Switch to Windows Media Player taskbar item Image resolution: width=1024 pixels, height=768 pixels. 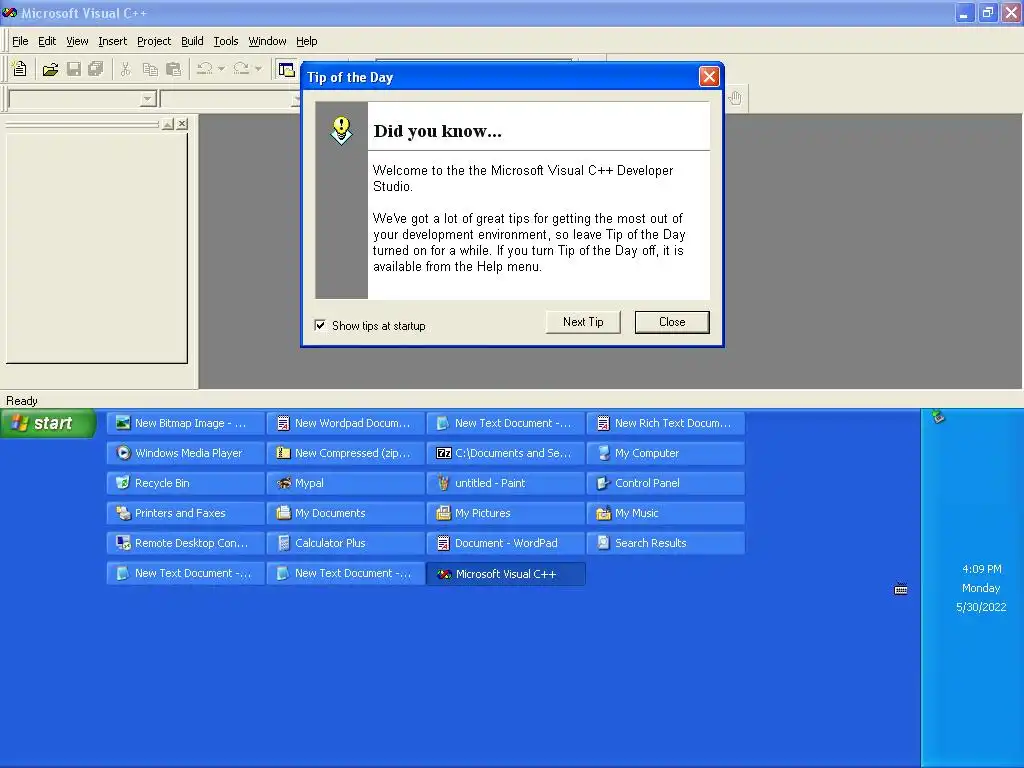coord(185,453)
